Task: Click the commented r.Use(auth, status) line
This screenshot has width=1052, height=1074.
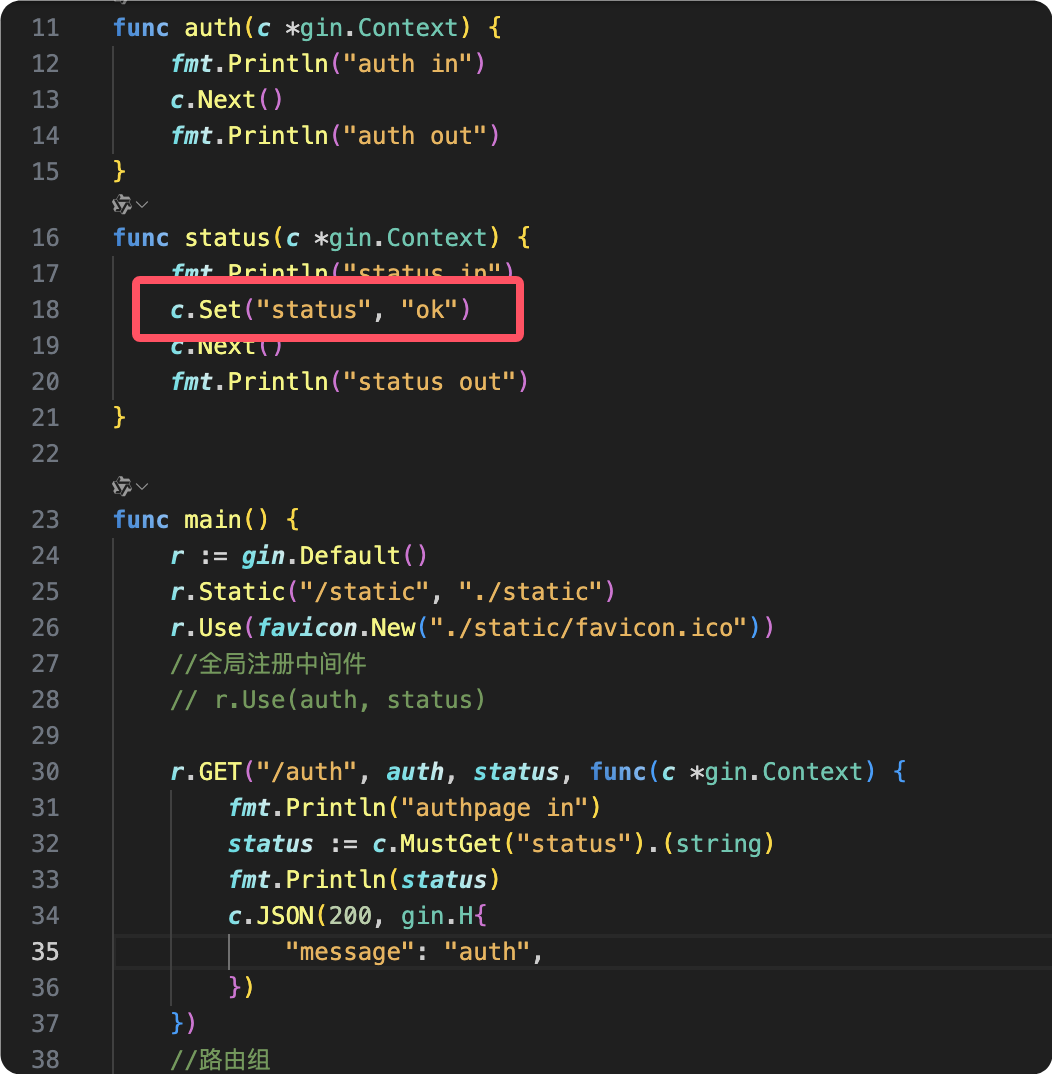Action: tap(328, 700)
